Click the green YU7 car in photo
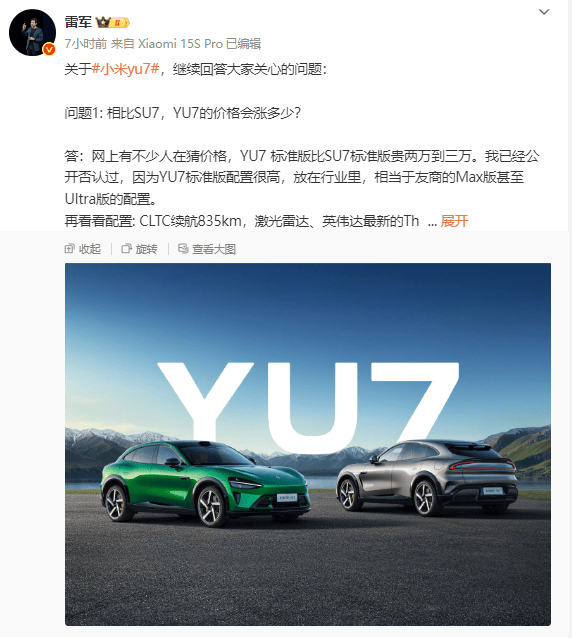Image resolution: width=572 pixels, height=638 pixels. (x=205, y=483)
